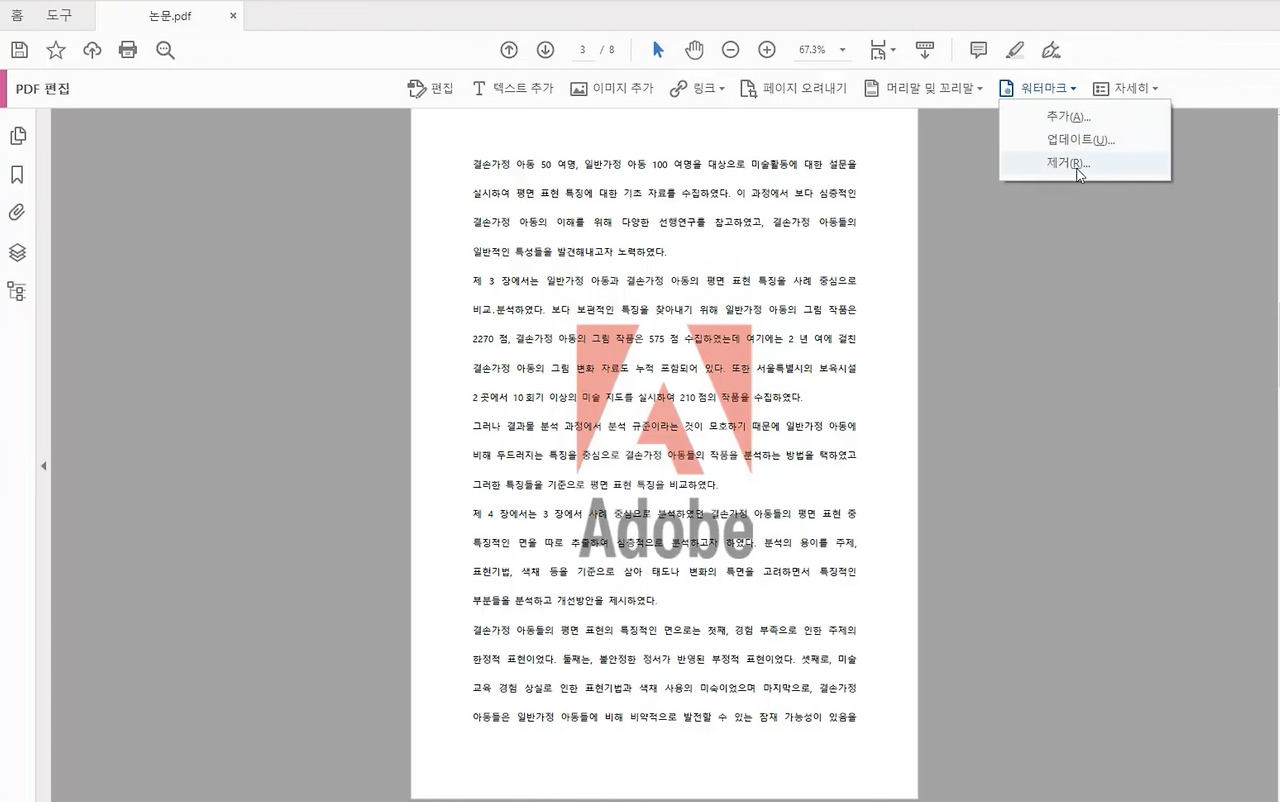This screenshot has height=802, width=1280.
Task: Print the document with printer icon
Action: (128, 50)
